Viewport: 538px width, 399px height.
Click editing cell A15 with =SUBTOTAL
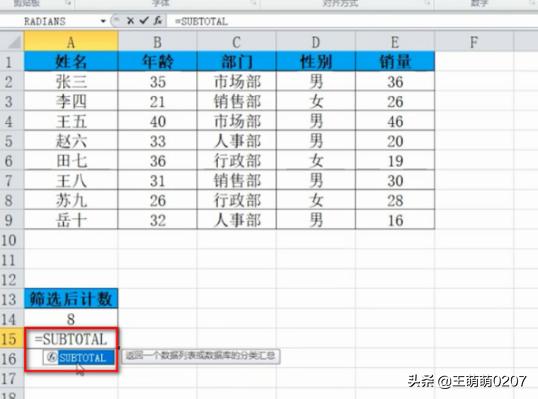pyautogui.click(x=71, y=339)
